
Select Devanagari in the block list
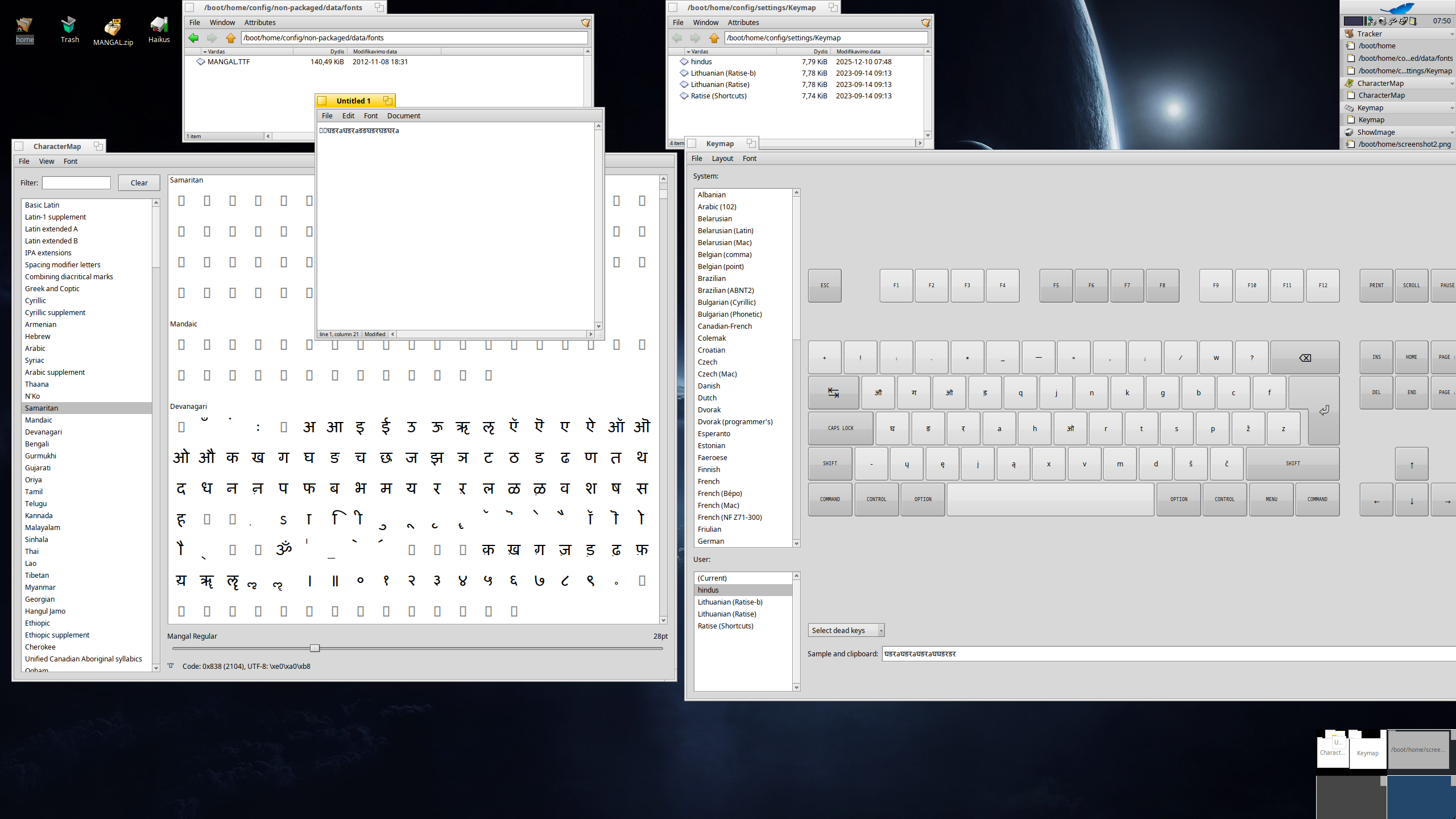(43, 432)
